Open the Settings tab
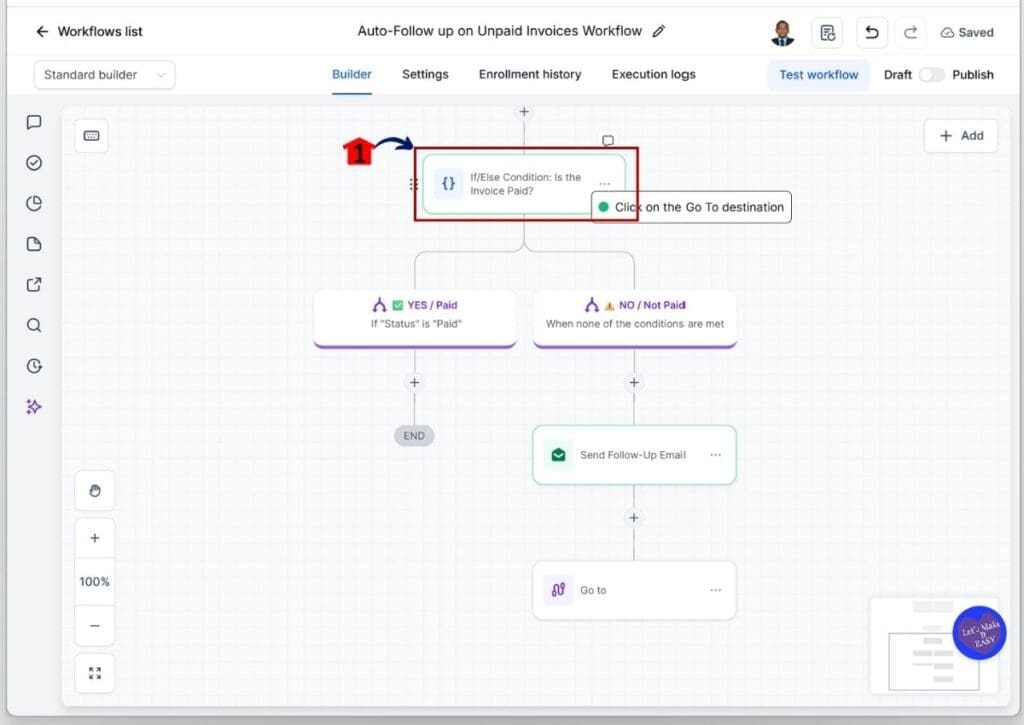 425,74
